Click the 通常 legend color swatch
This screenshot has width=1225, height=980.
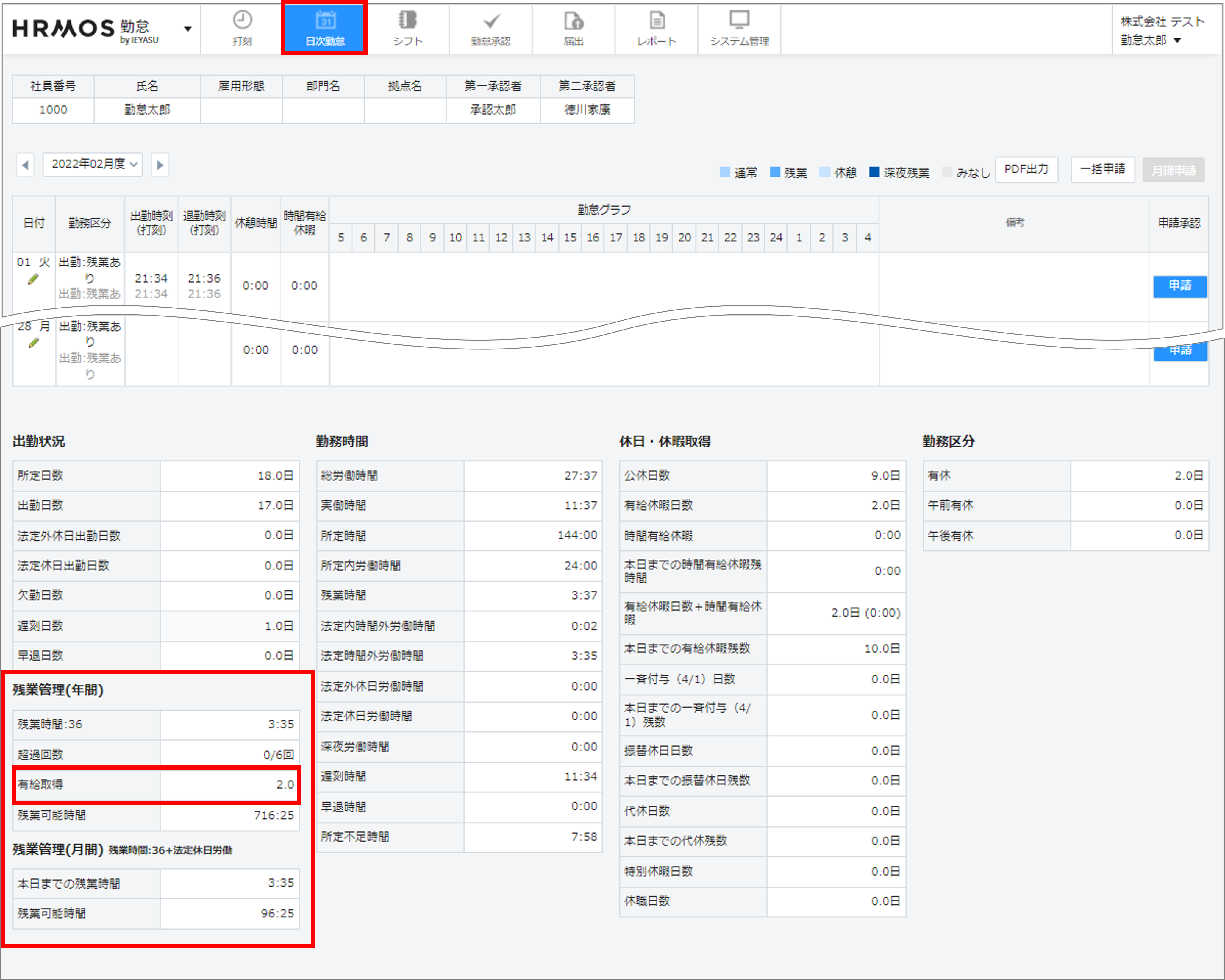tap(724, 172)
